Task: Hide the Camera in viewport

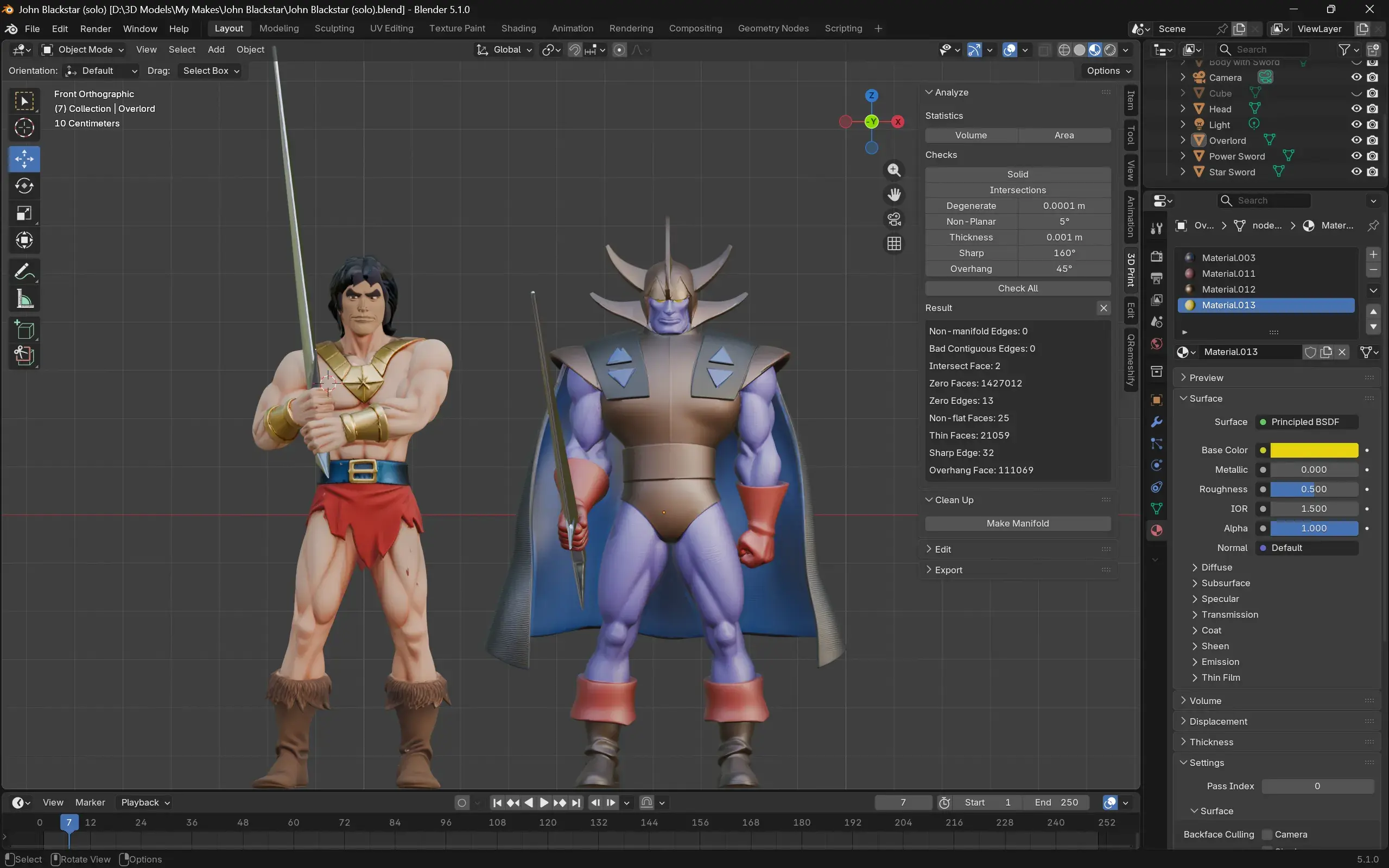Action: 1356,78
